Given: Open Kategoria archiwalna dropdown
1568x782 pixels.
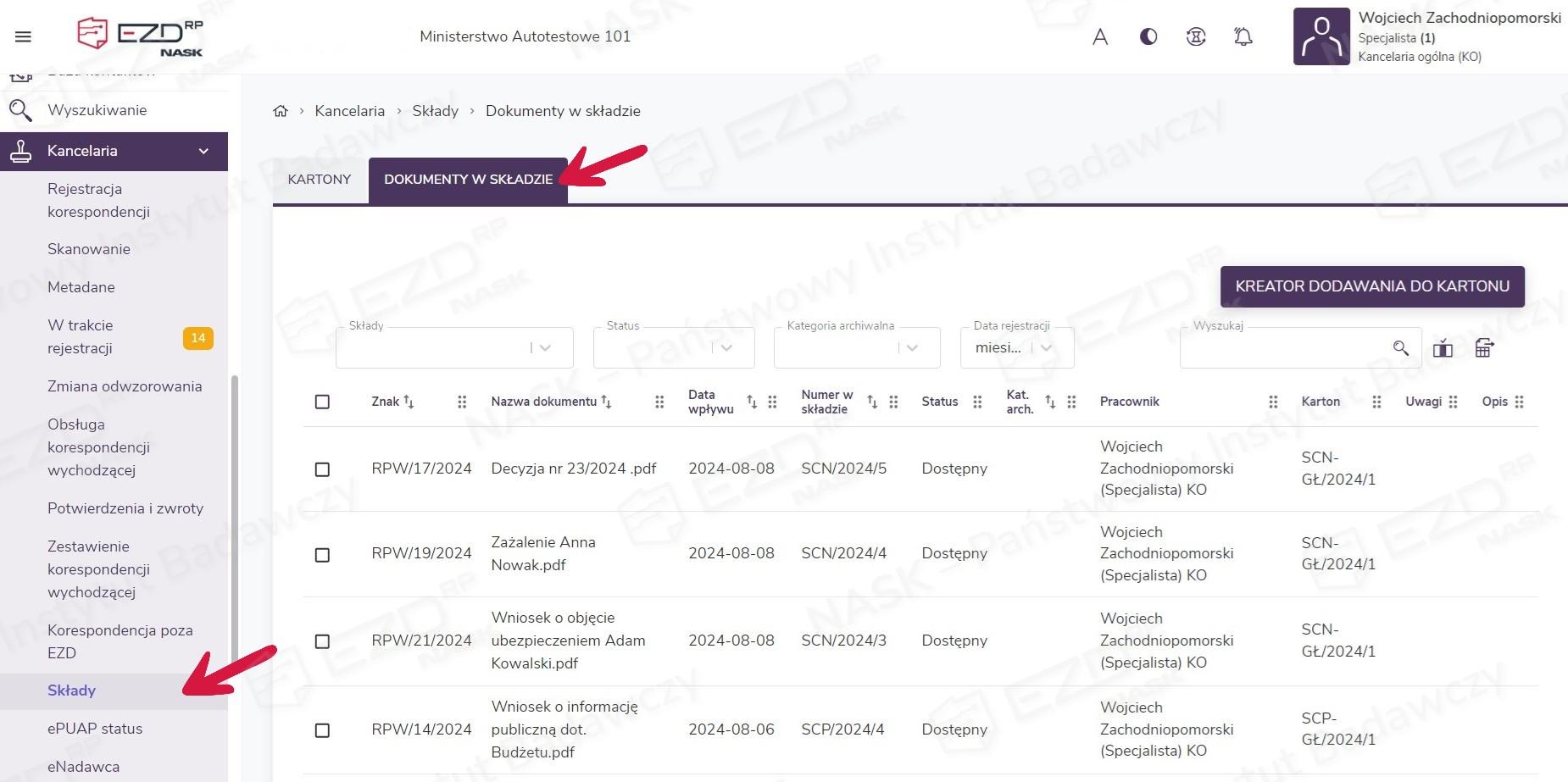Looking at the screenshot, I should coord(912,348).
